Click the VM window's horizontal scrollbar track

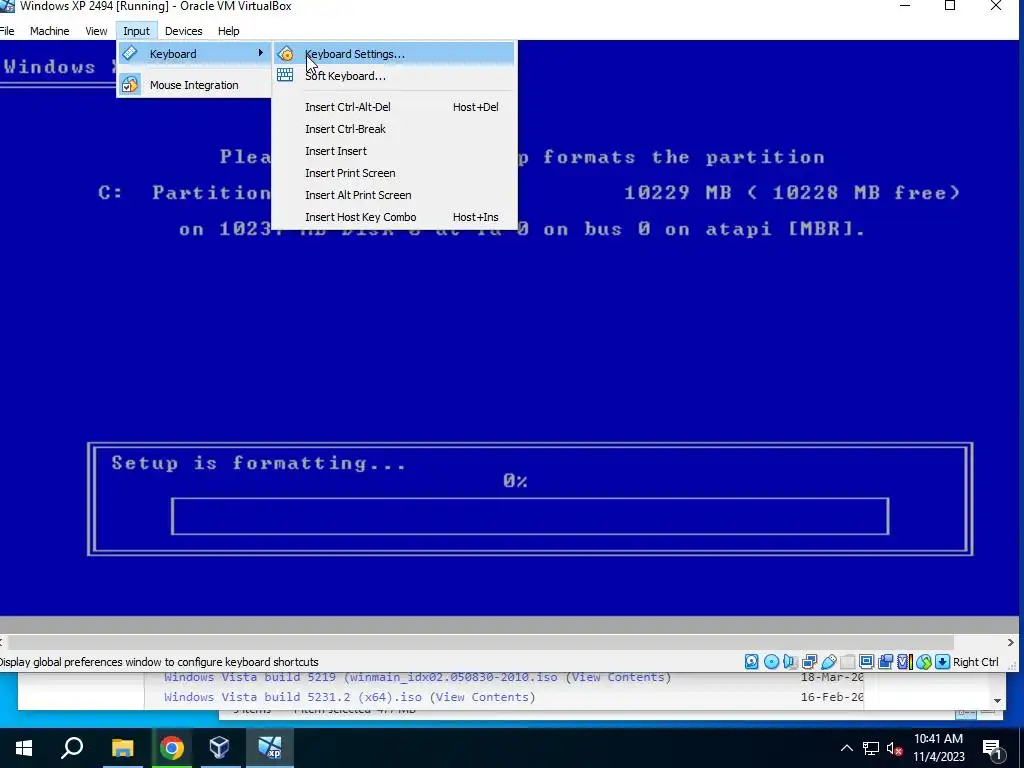click(505, 643)
